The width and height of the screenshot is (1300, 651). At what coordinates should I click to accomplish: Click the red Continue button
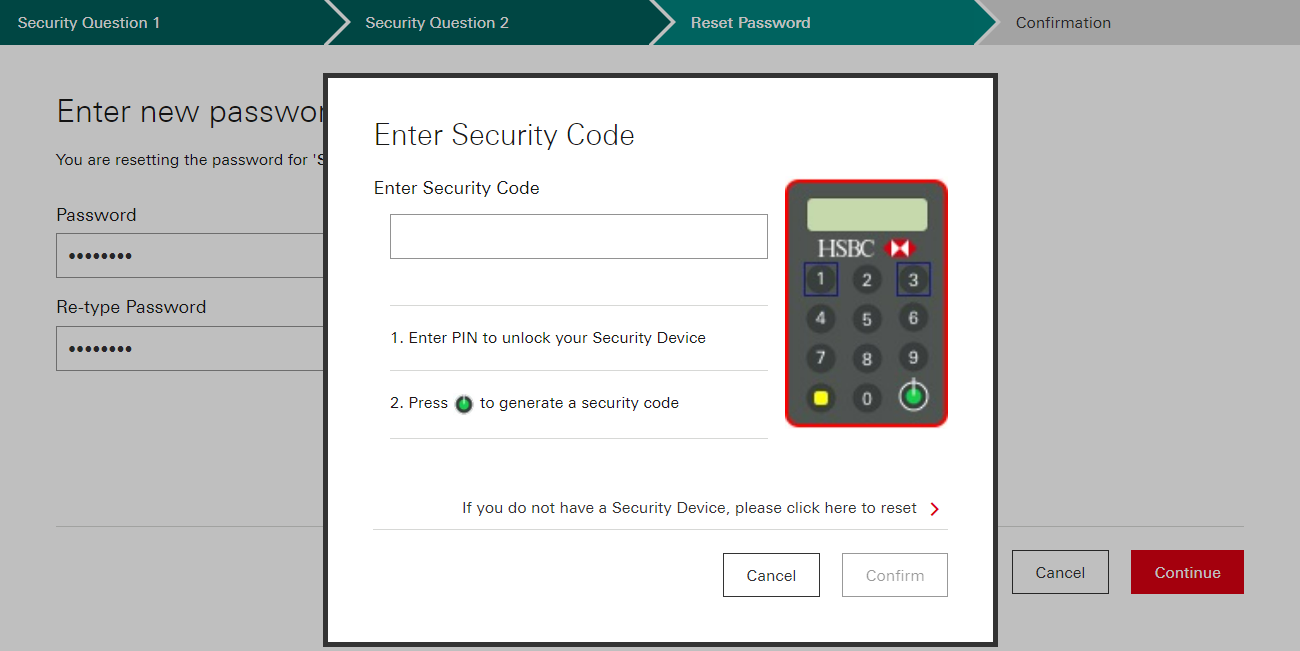tap(1187, 572)
